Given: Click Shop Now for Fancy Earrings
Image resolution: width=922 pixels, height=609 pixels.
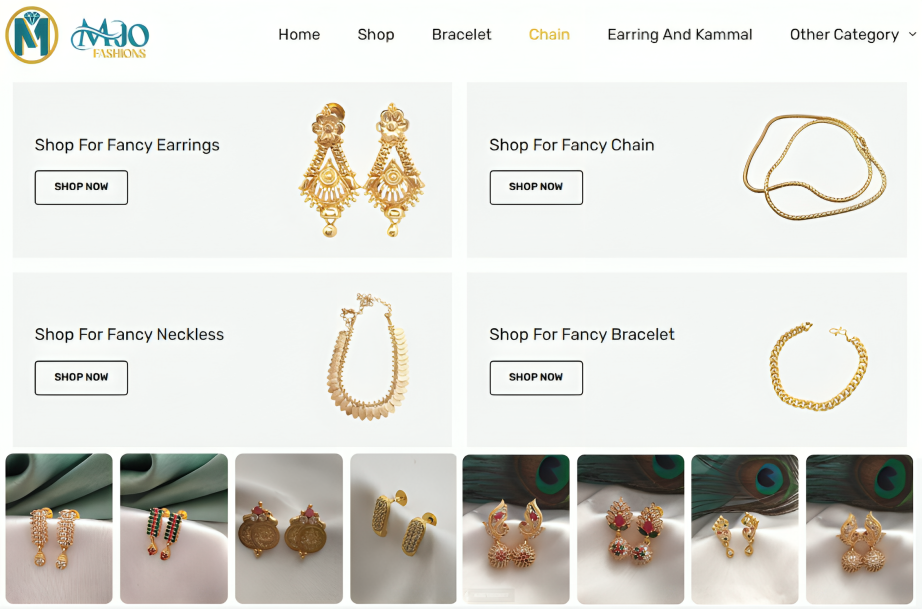Looking at the screenshot, I should pyautogui.click(x=81, y=187).
